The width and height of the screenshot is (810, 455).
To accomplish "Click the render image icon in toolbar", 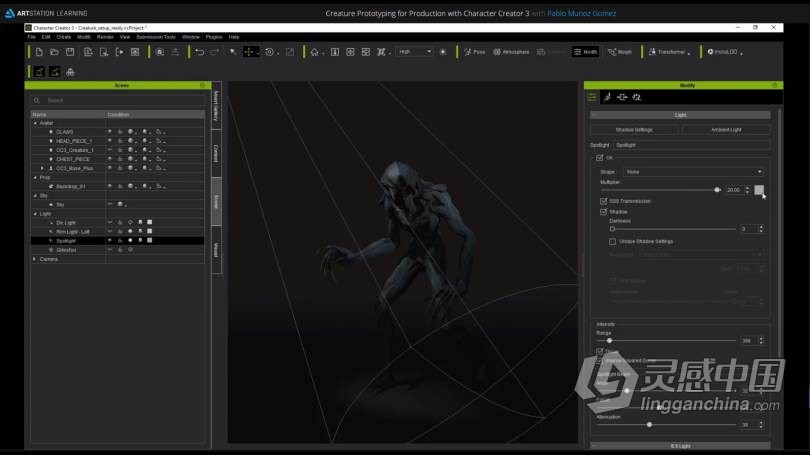I will (135, 52).
